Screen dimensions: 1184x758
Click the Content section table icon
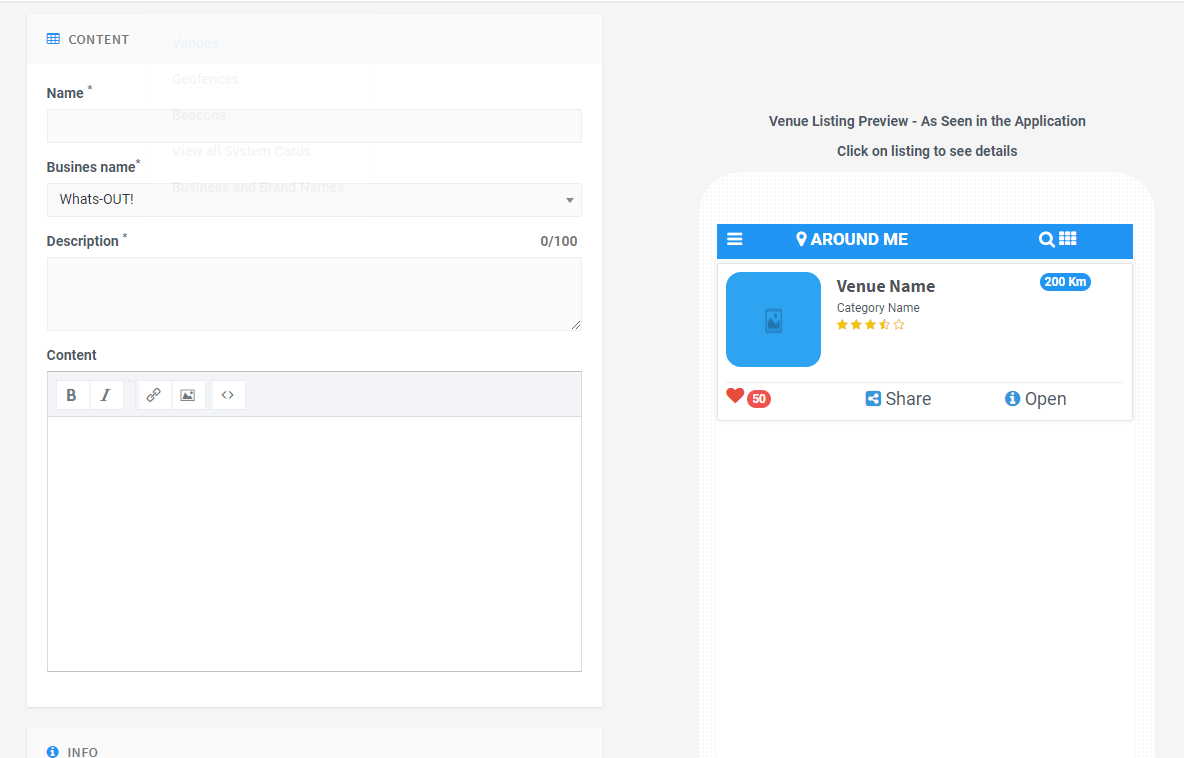(x=53, y=39)
